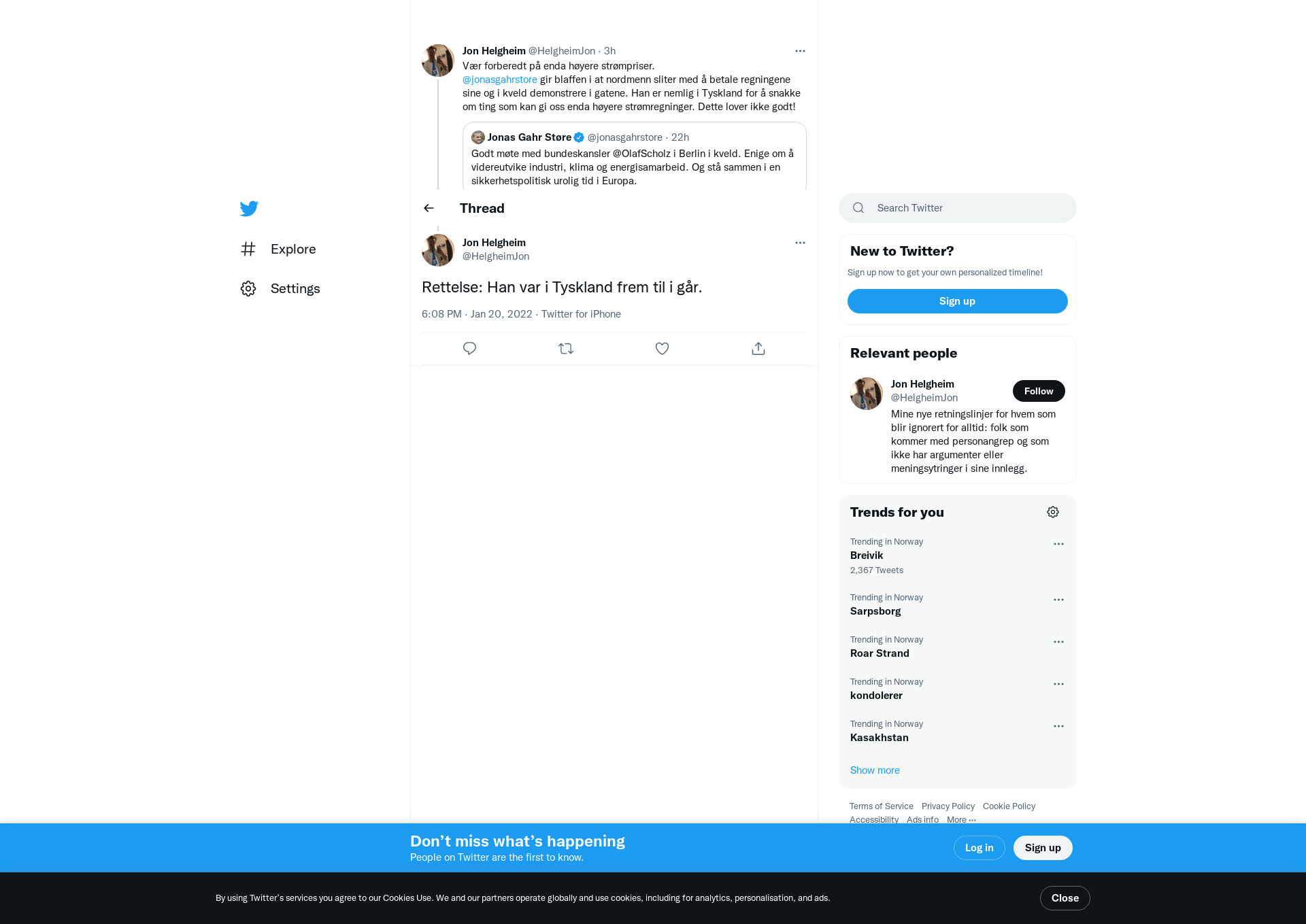Expand the footer More links
Screen dimensions: 1306x924
(x=961, y=819)
